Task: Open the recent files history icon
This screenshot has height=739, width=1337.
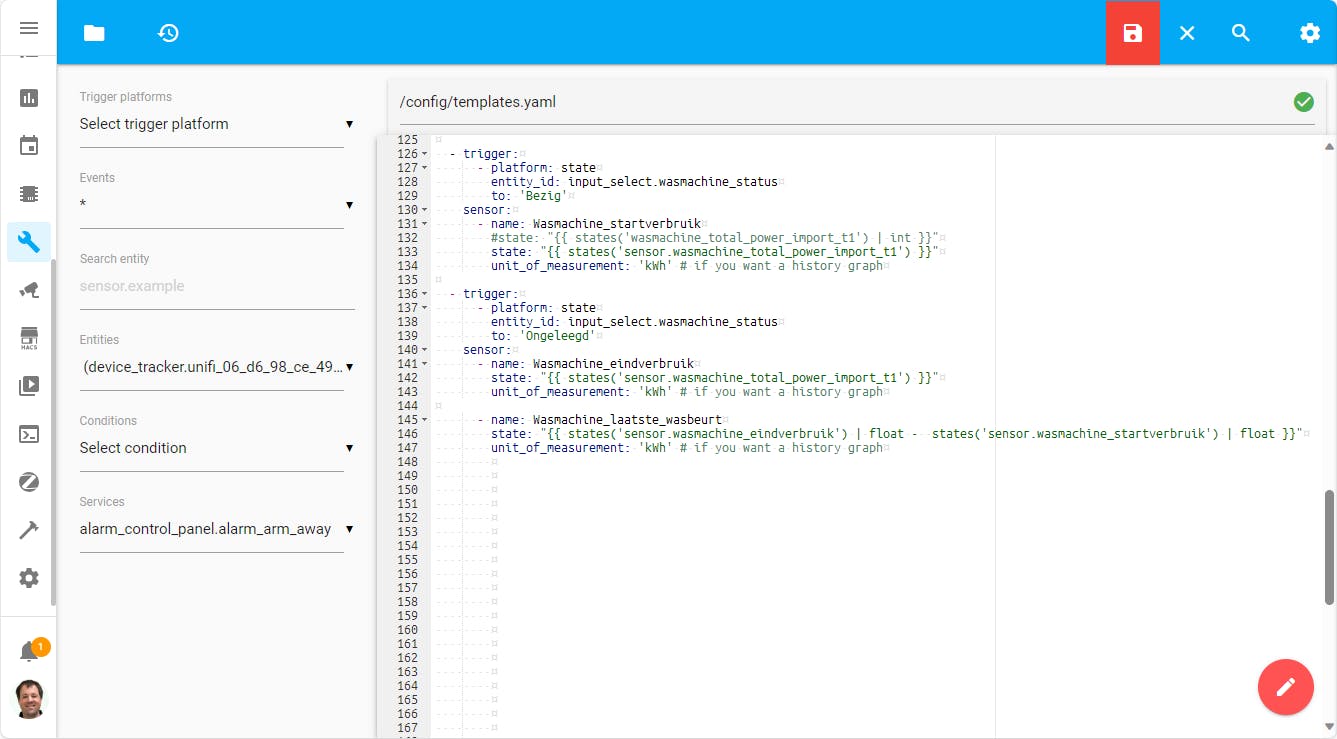Action: (x=168, y=33)
